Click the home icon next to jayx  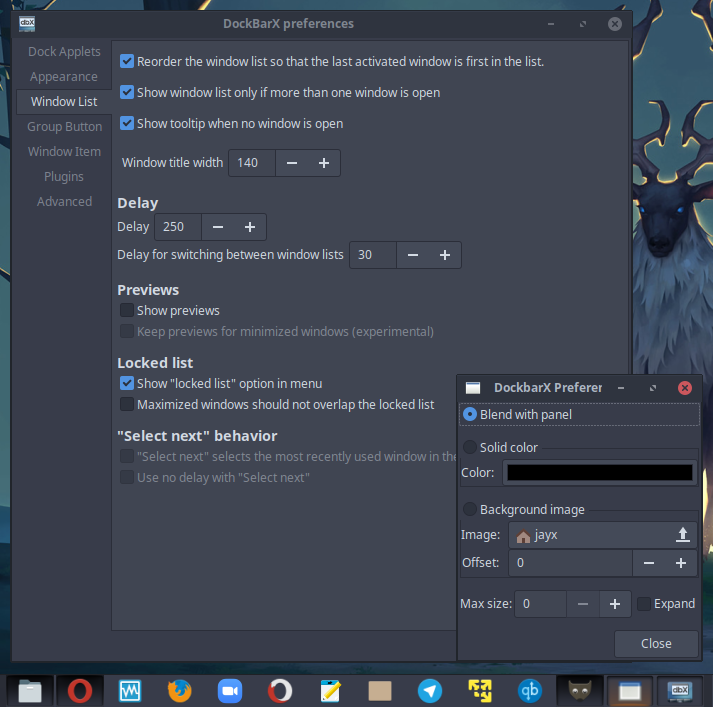[x=523, y=536]
